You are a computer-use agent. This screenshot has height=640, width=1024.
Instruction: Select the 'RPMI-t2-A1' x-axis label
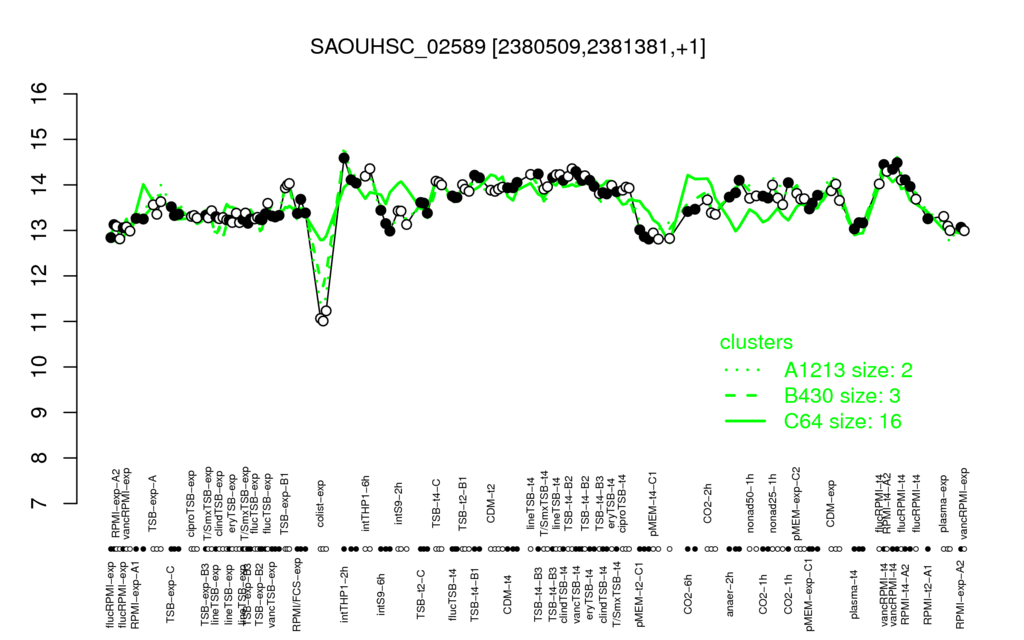click(928, 595)
